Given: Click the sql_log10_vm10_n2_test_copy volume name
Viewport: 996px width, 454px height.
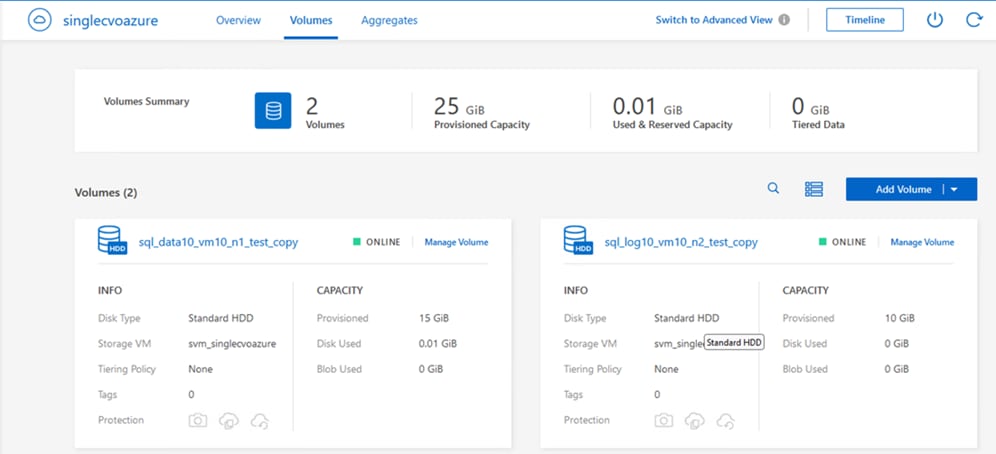Looking at the screenshot, I should (681, 242).
